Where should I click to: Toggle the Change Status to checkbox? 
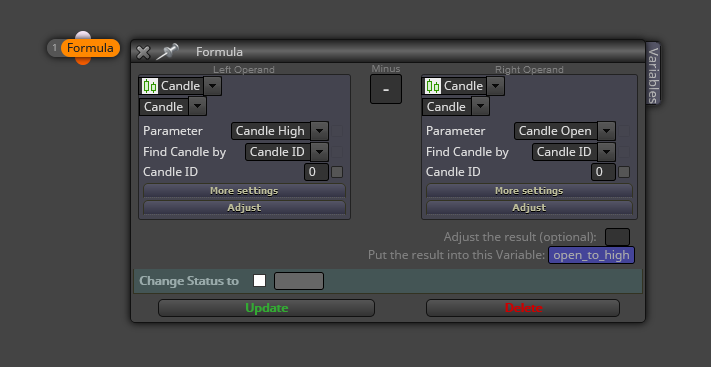click(x=259, y=281)
